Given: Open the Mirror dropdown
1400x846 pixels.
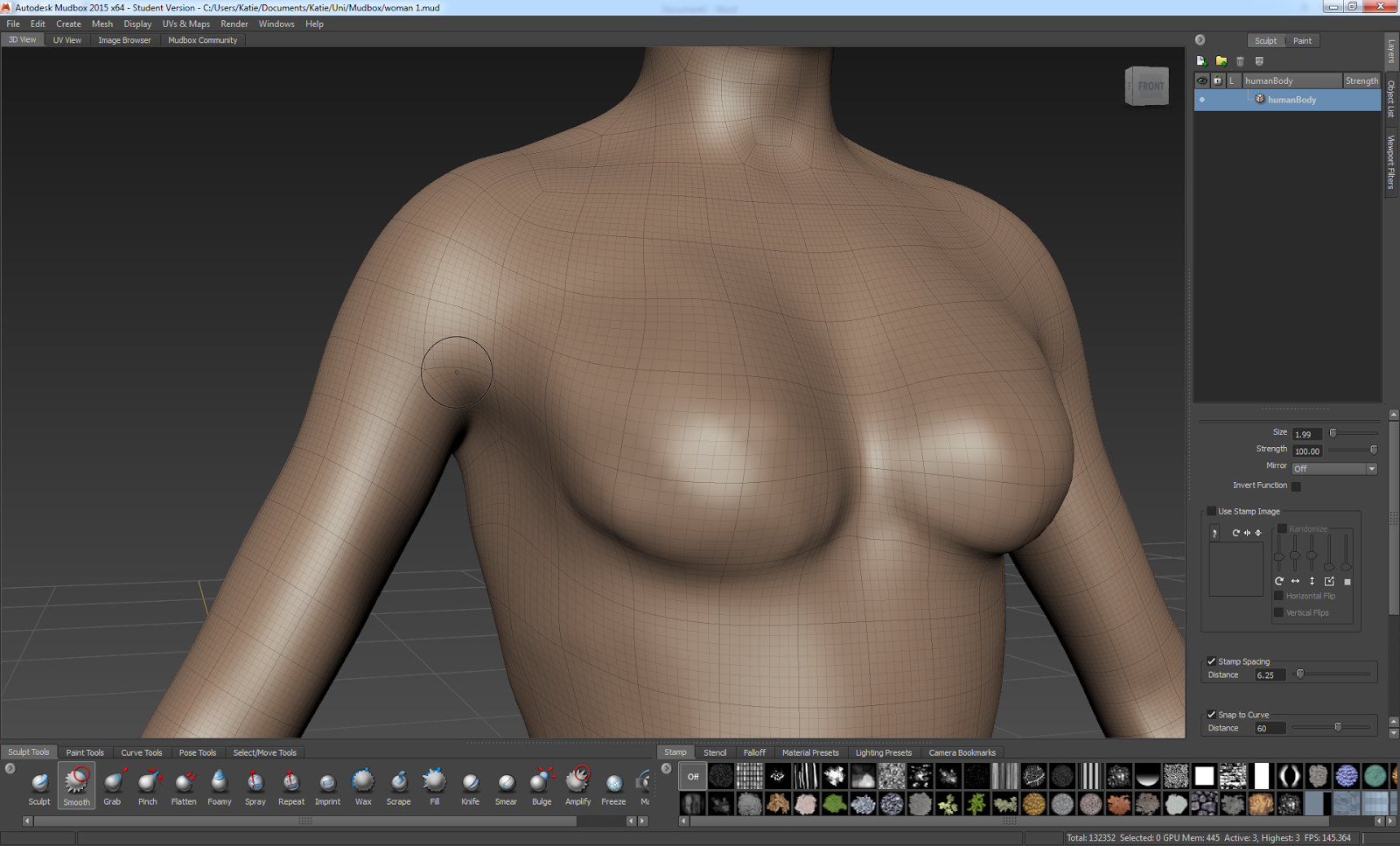Looking at the screenshot, I should tap(1334, 469).
